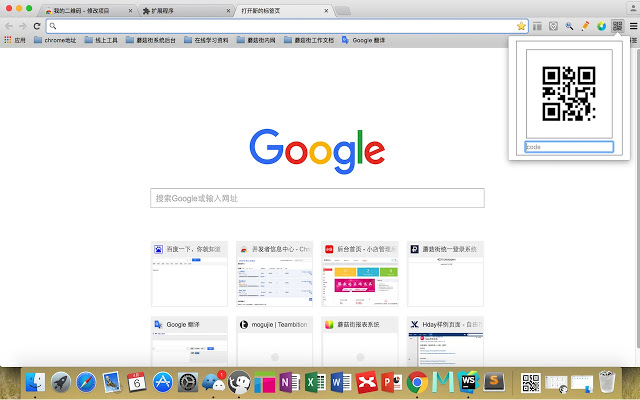The image size is (640, 400).
Task: Open Microsoft OneNote in the Dock
Action: point(290,383)
